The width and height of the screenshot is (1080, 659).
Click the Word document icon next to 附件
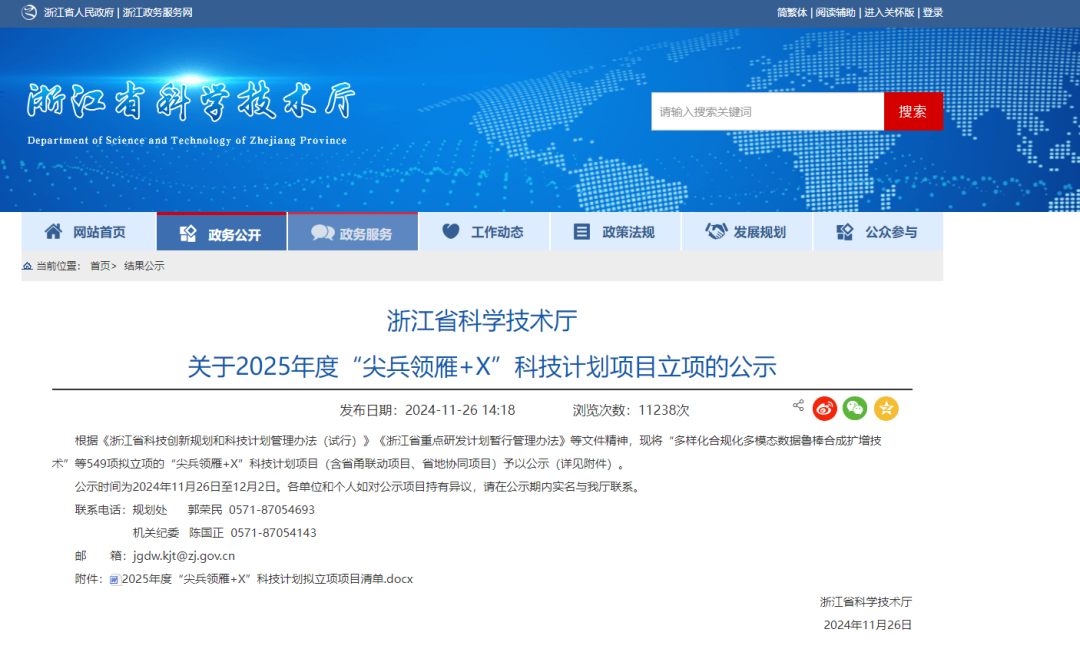[x=115, y=580]
